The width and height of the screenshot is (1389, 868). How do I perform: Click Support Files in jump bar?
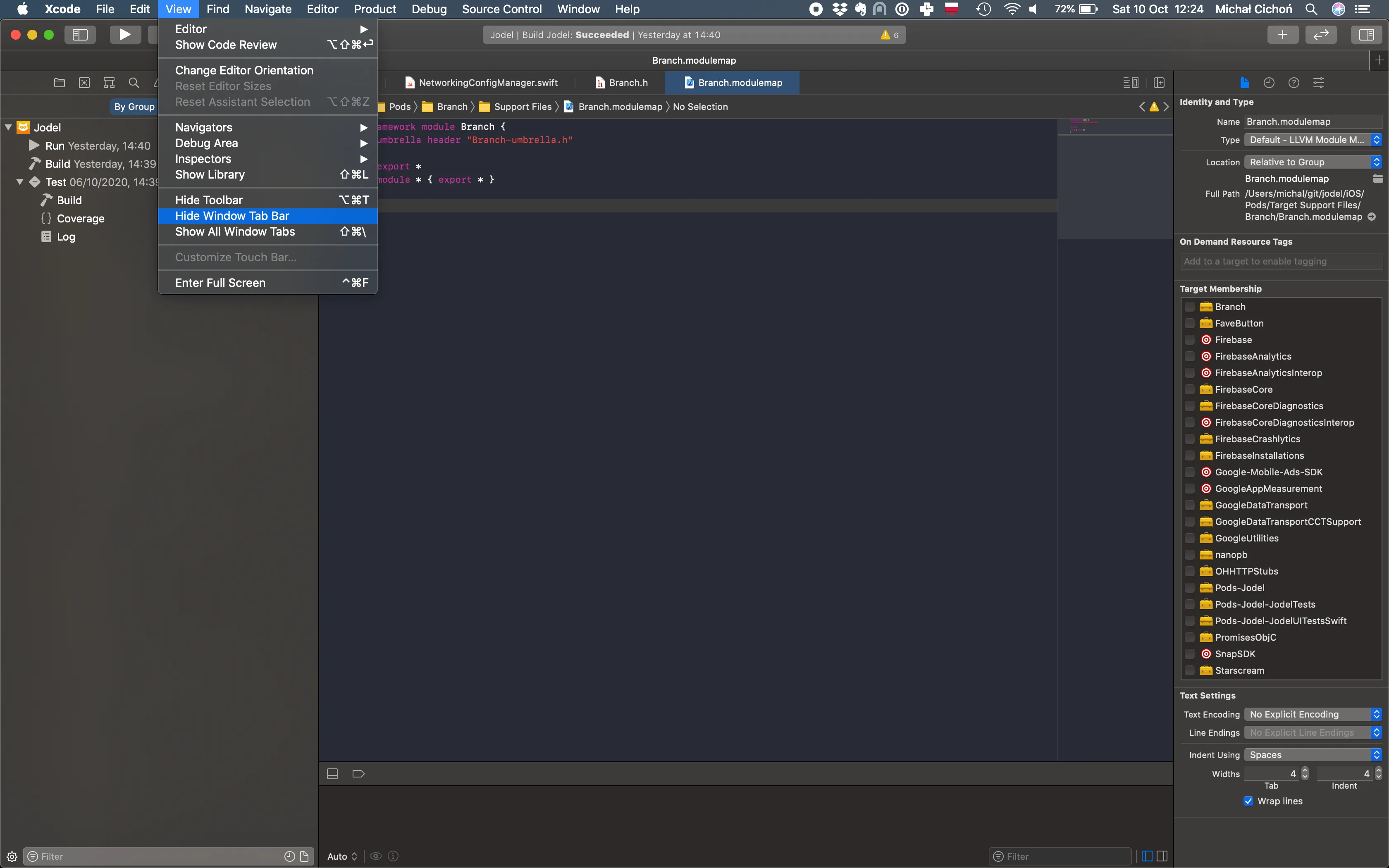point(516,107)
